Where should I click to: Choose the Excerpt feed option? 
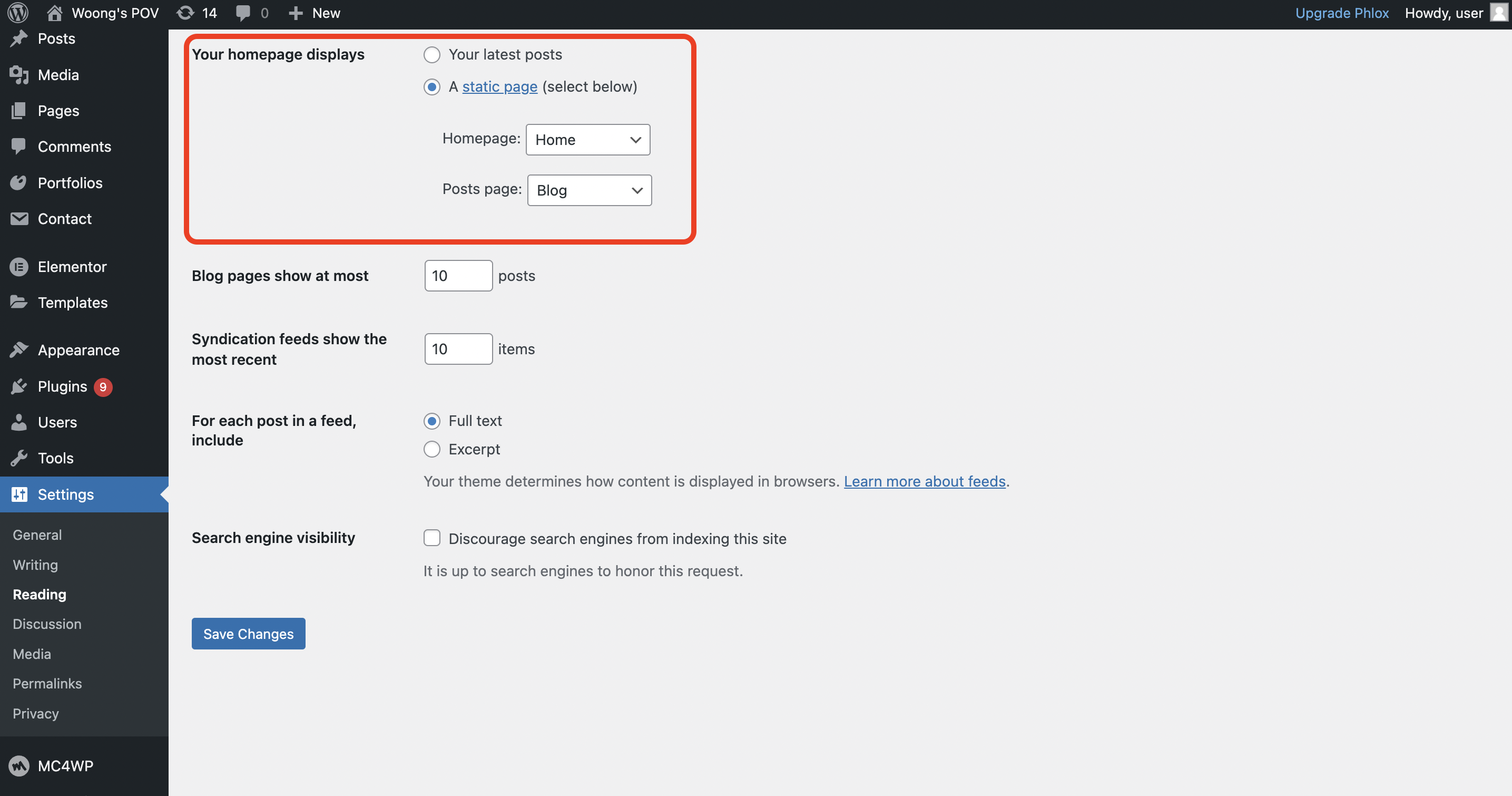[432, 450]
